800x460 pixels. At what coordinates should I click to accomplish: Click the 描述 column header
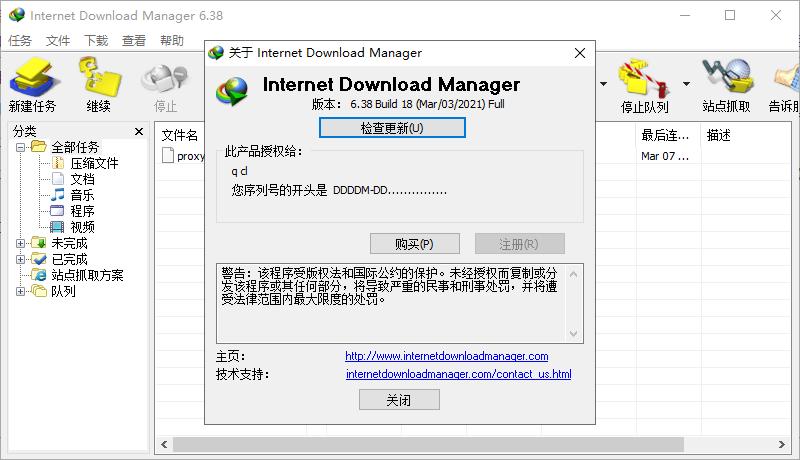(718, 135)
